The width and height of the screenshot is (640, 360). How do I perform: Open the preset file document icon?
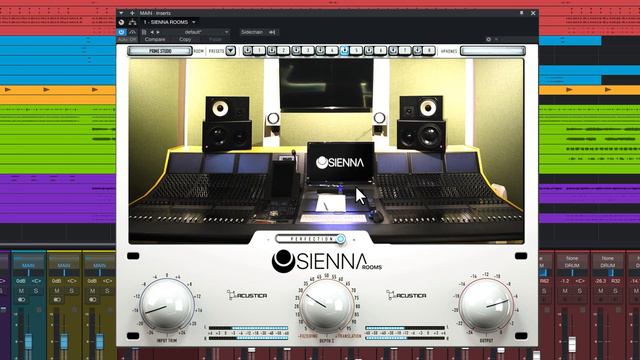pos(144,32)
